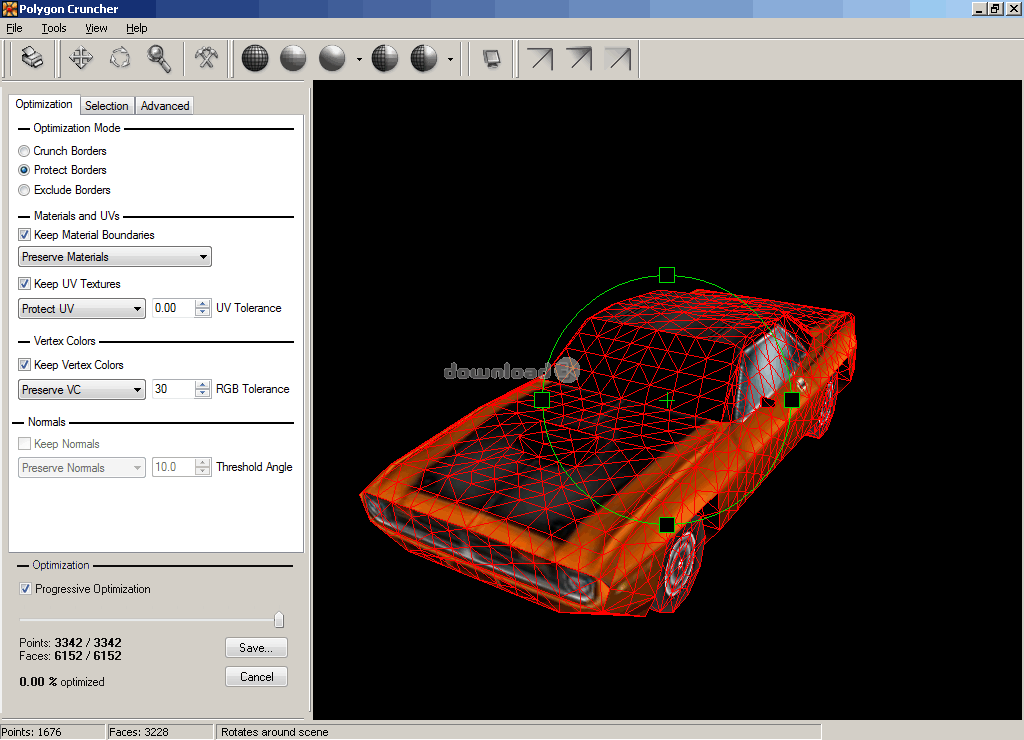Open the Protect UV dropdown
The height and width of the screenshot is (740, 1024).
[x=82, y=308]
